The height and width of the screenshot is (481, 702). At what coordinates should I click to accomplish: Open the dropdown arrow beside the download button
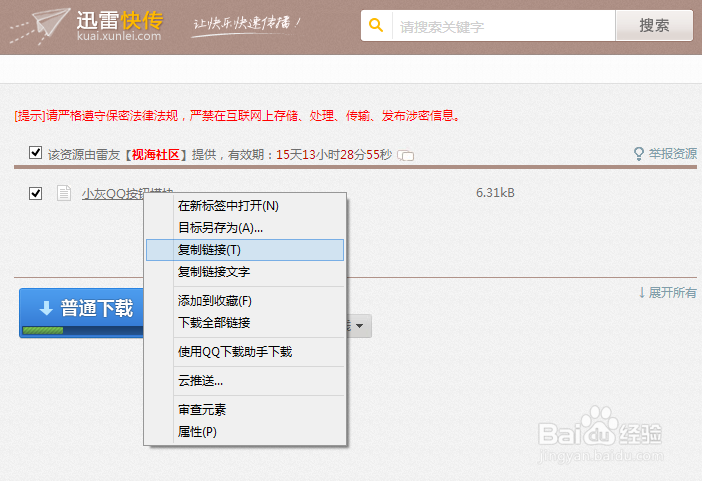tap(360, 326)
